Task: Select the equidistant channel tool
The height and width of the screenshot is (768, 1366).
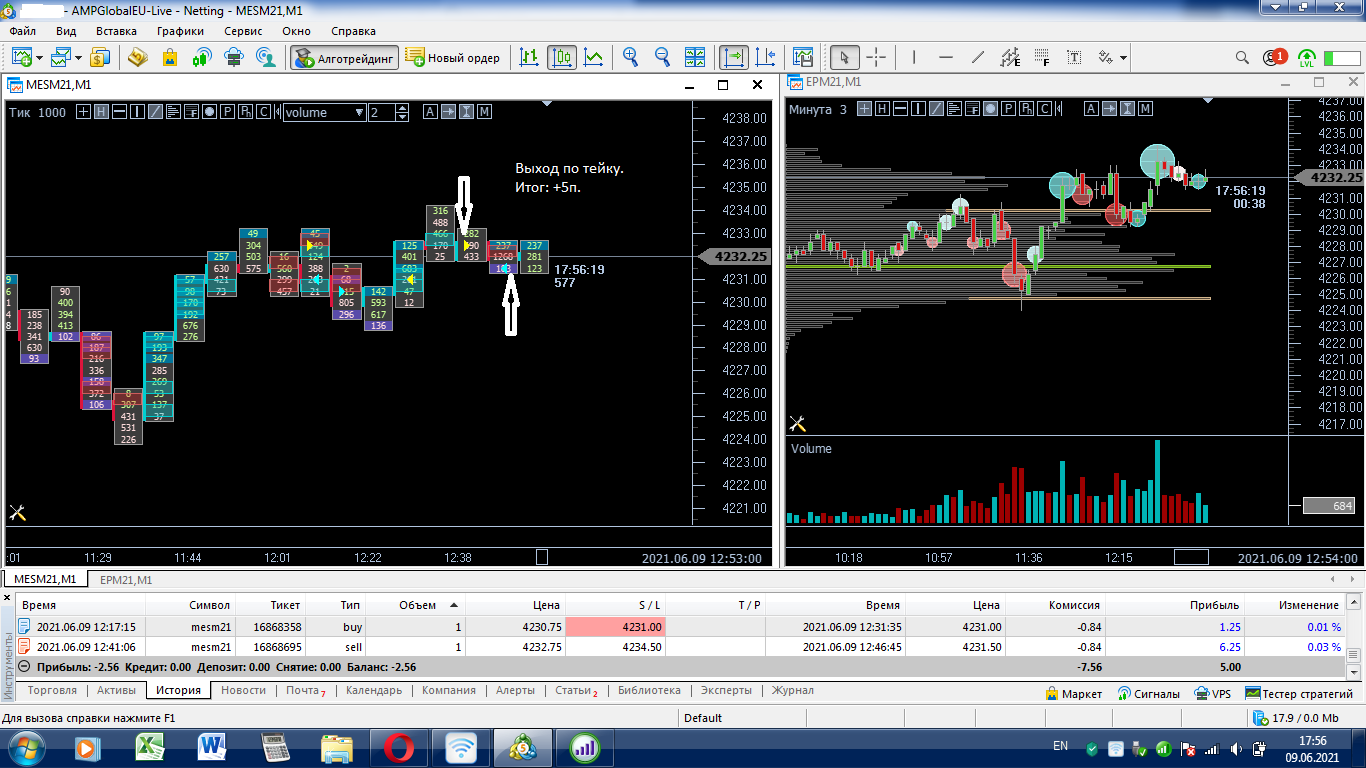Action: 1010,57
